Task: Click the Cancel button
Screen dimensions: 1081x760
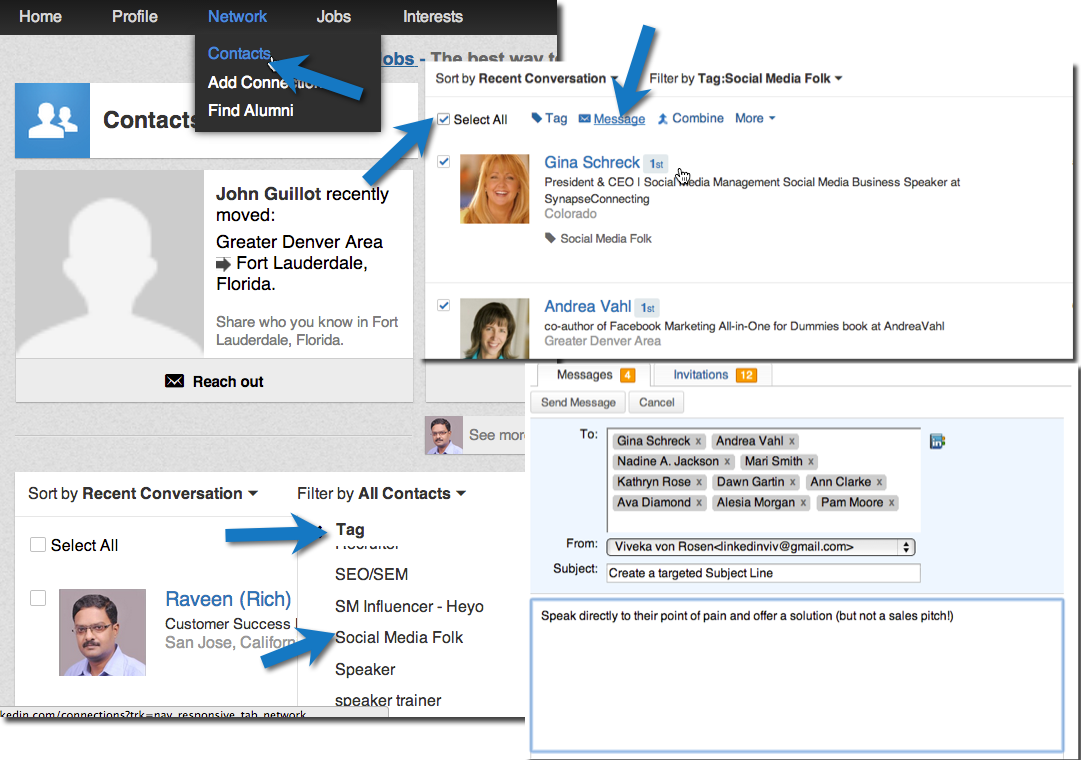Action: (656, 402)
